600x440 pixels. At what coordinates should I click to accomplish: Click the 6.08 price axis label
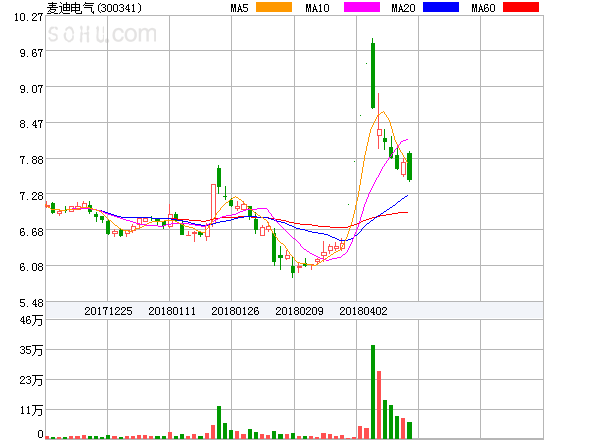click(x=31, y=267)
